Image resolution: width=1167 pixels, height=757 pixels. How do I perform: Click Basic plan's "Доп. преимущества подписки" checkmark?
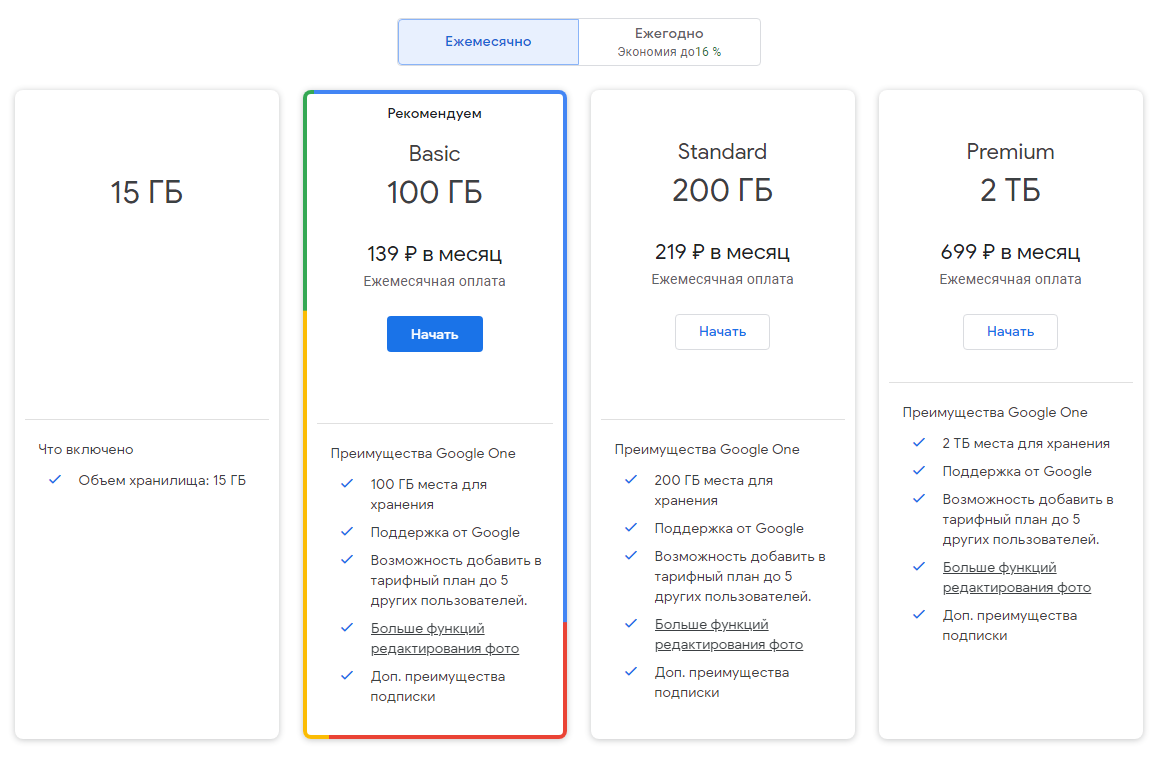[x=347, y=676]
